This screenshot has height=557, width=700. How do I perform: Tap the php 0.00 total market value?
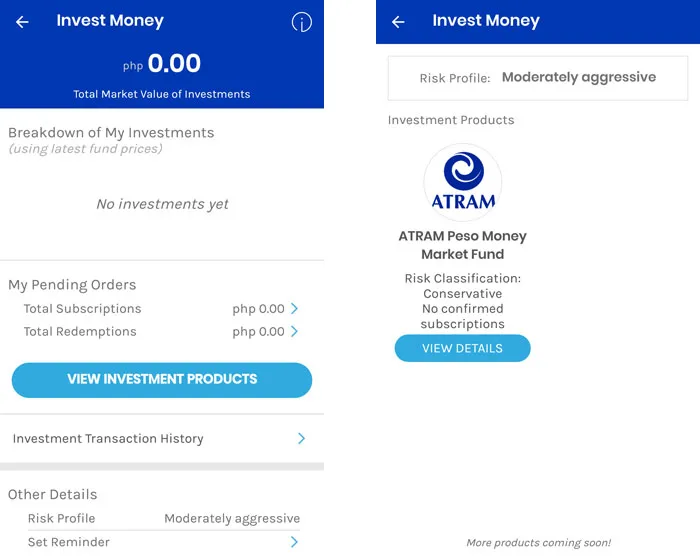pyautogui.click(x=162, y=63)
